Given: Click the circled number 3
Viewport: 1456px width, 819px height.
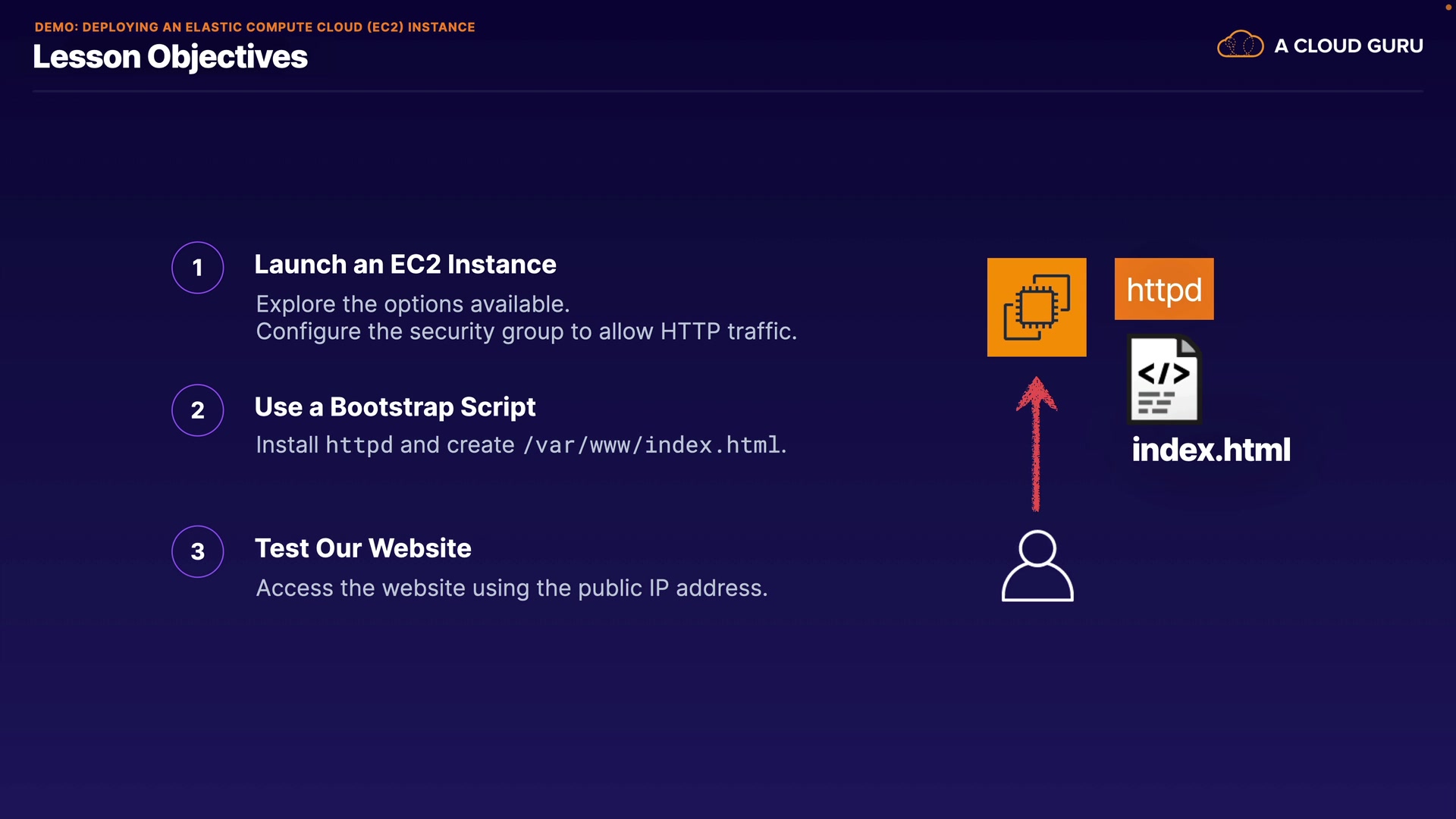Looking at the screenshot, I should click(x=197, y=551).
